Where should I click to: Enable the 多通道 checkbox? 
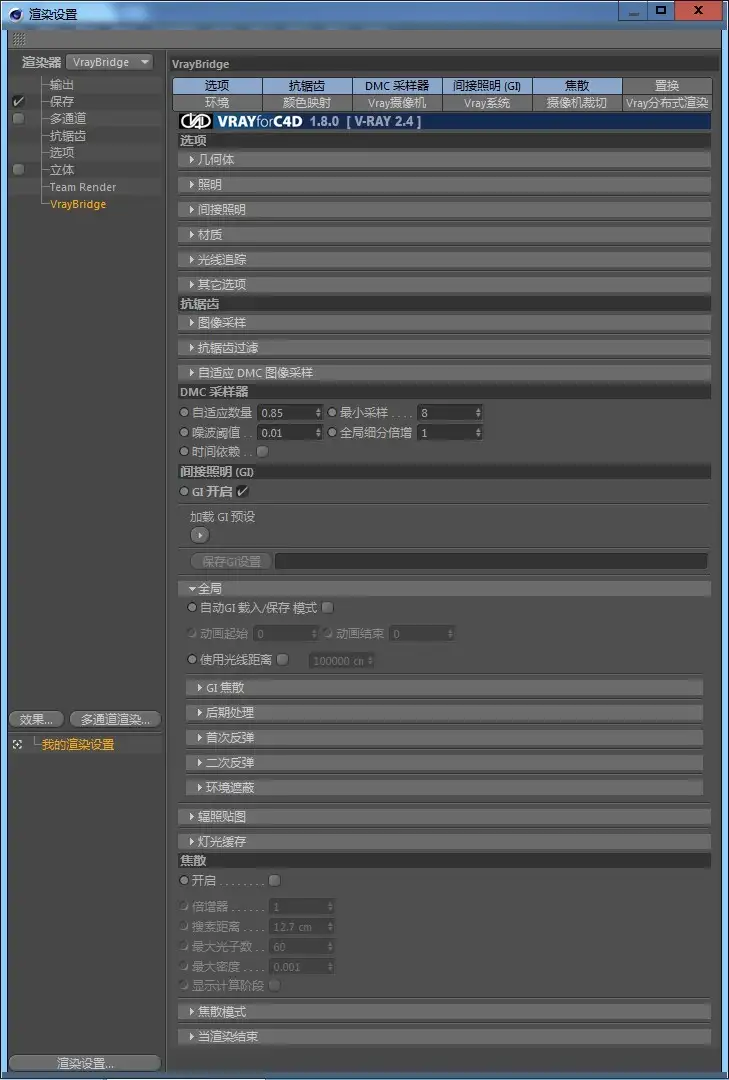(x=19, y=118)
